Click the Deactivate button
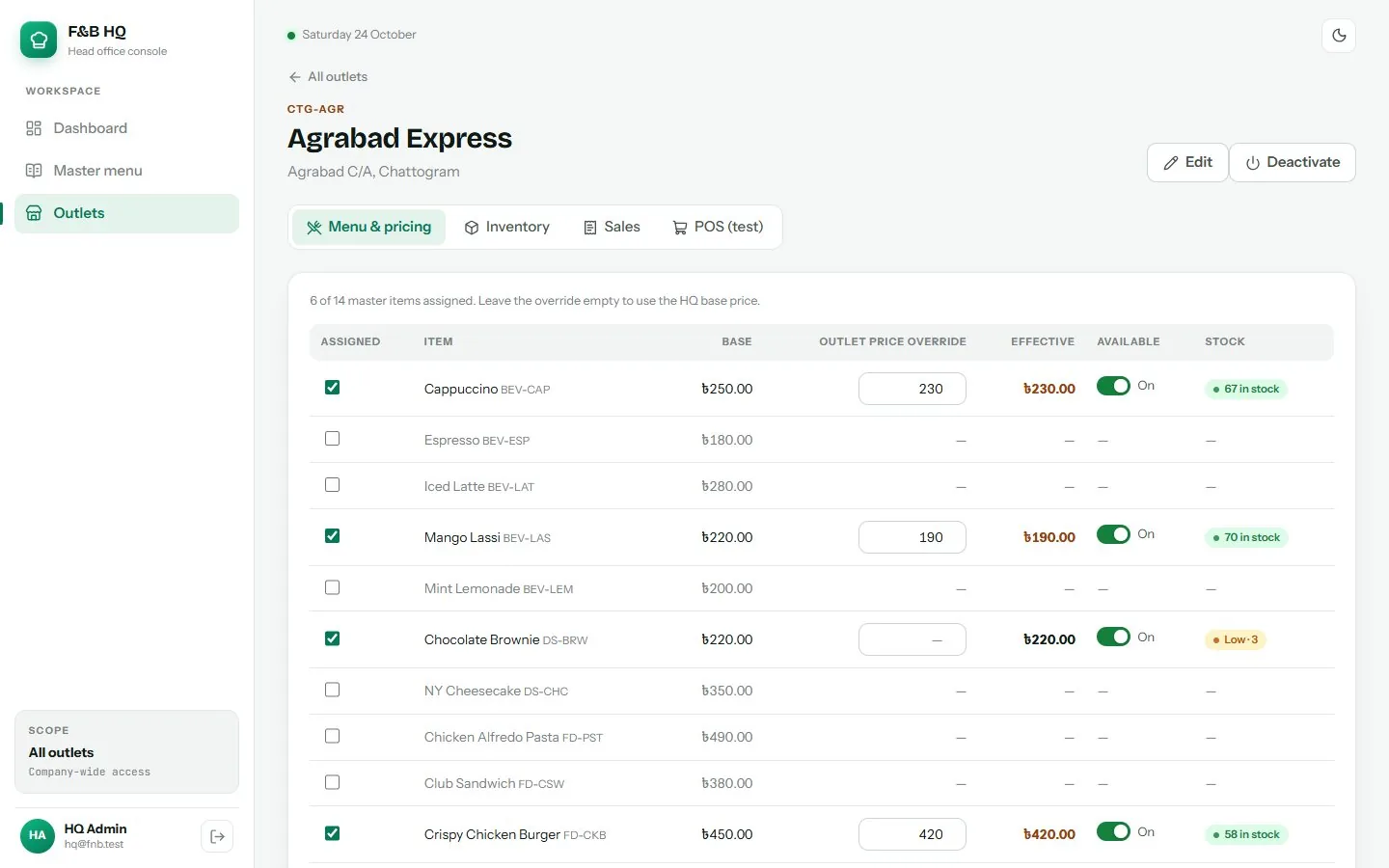Screen dimensions: 1389x868 (x=1293, y=162)
